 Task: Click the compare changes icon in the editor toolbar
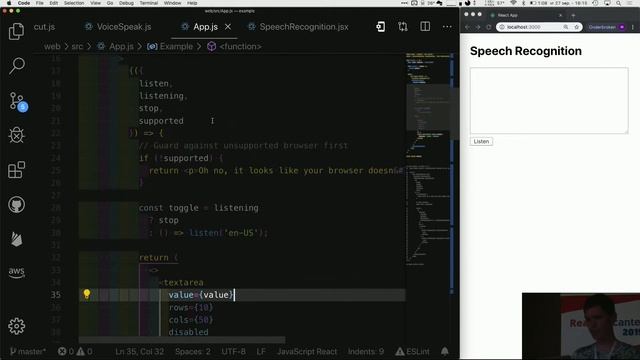coord(403,27)
